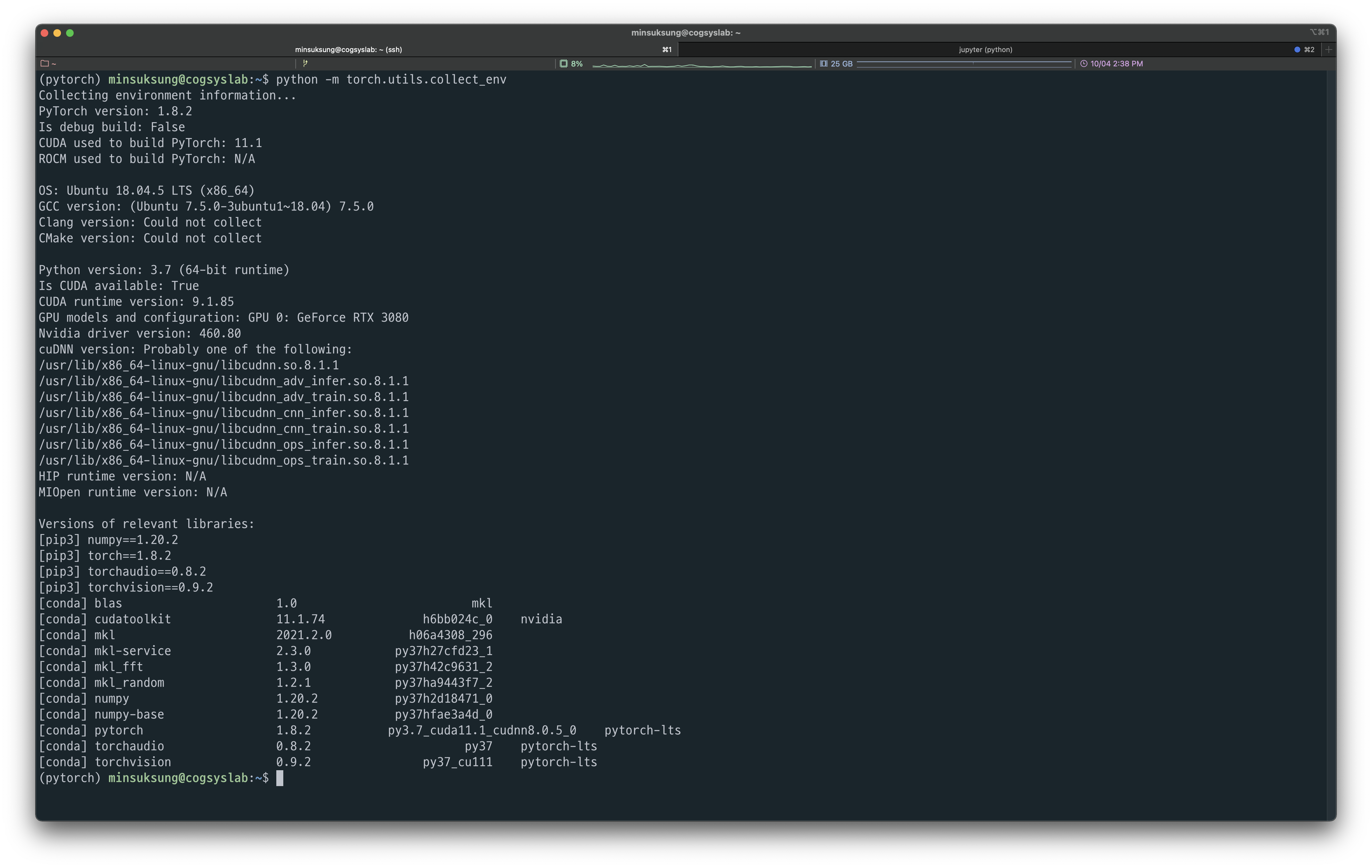Click the 25 GB memory label

(x=841, y=64)
